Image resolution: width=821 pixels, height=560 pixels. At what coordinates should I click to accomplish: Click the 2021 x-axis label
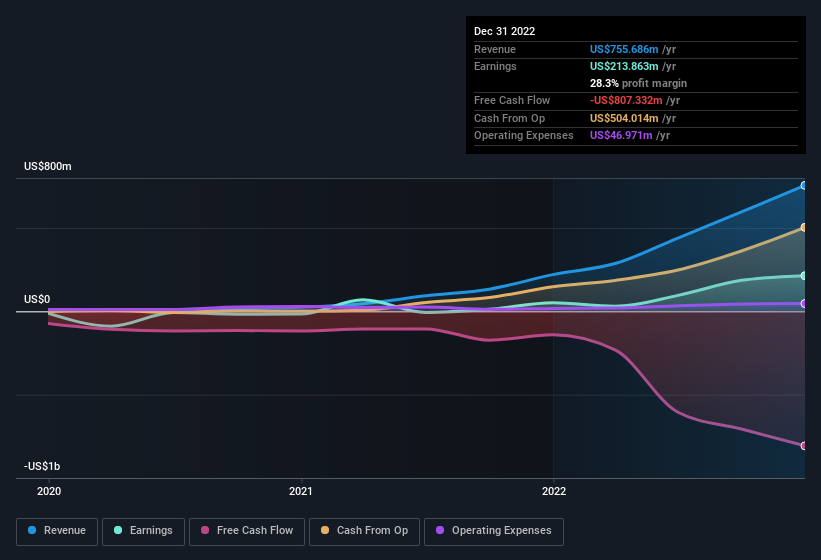point(301,491)
